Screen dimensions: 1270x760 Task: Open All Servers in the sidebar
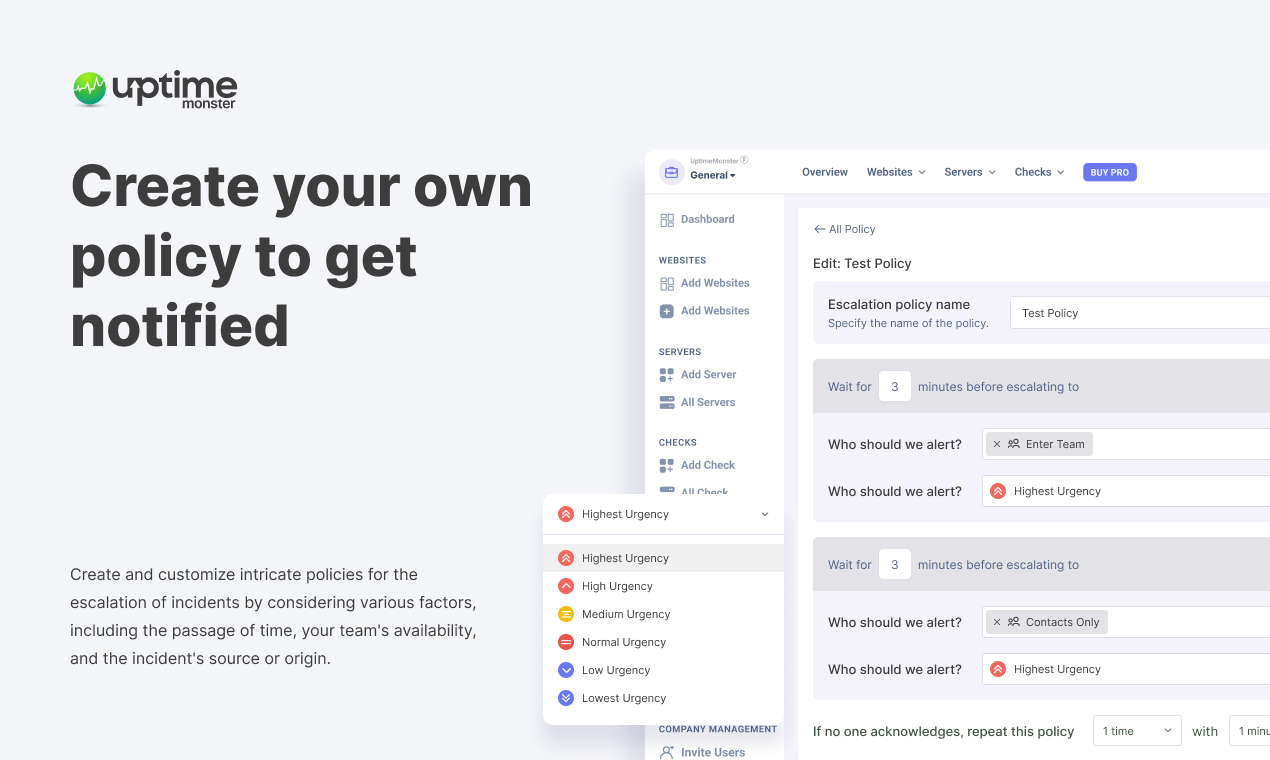coord(708,402)
